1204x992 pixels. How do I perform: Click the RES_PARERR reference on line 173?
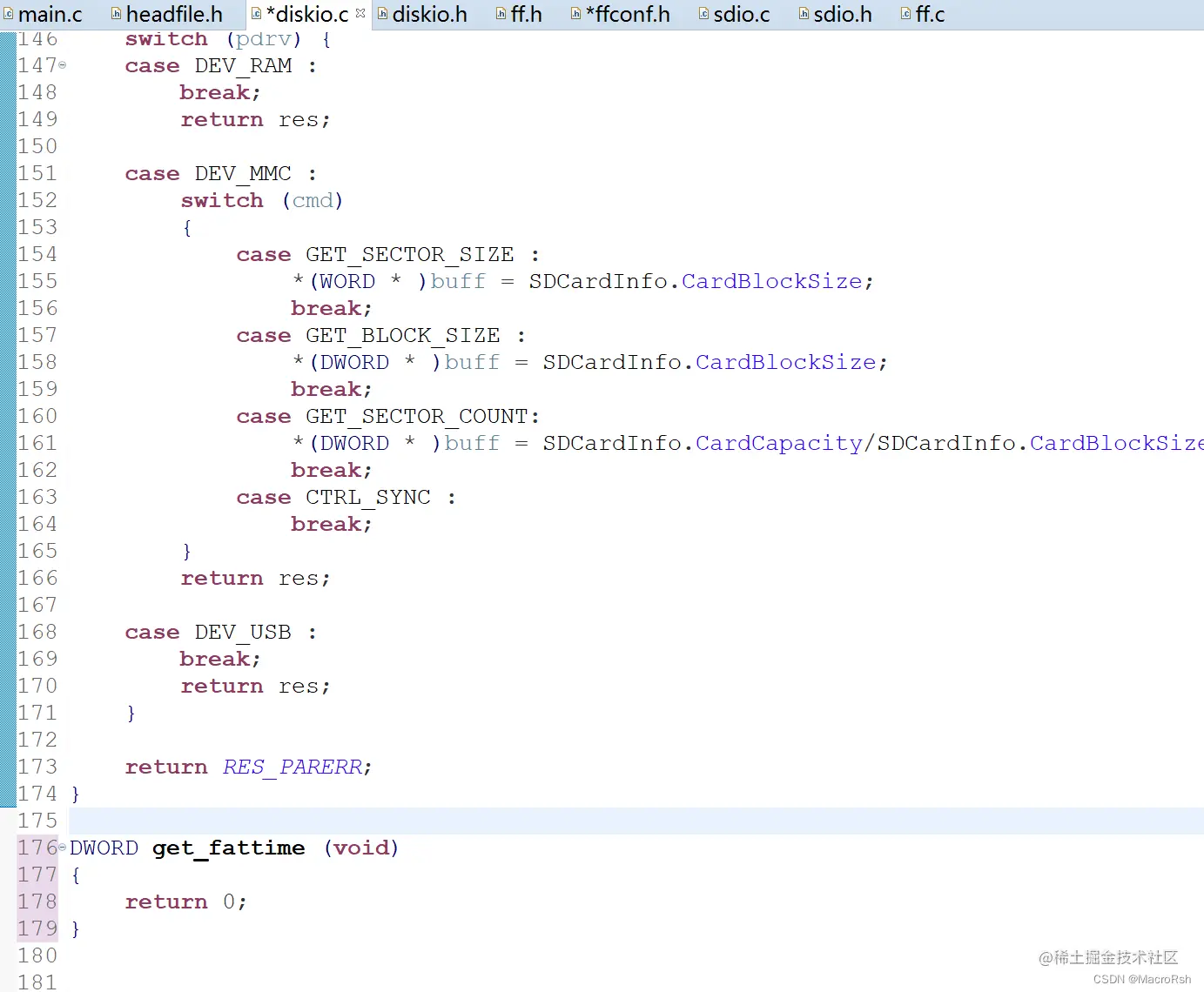pos(293,767)
